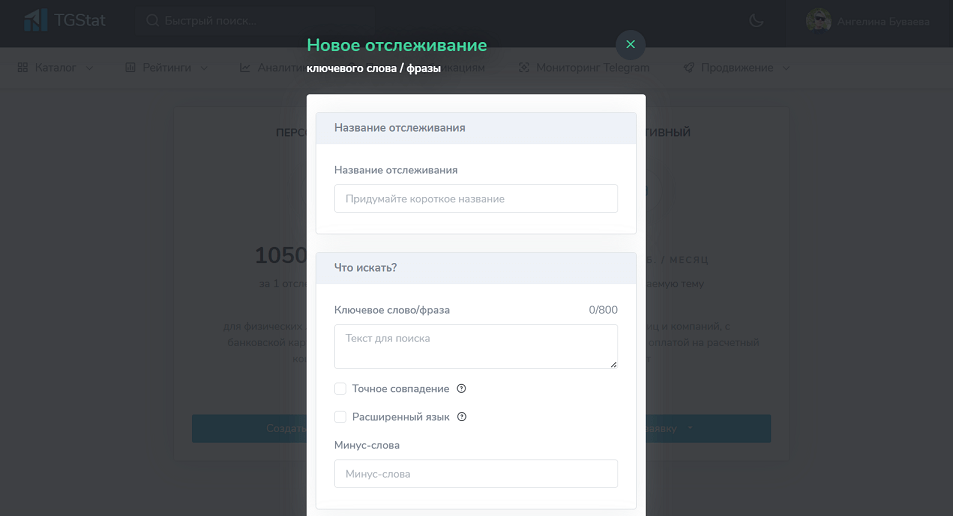Click the TGStat logo icon
The height and width of the screenshot is (516, 953).
(36, 20)
